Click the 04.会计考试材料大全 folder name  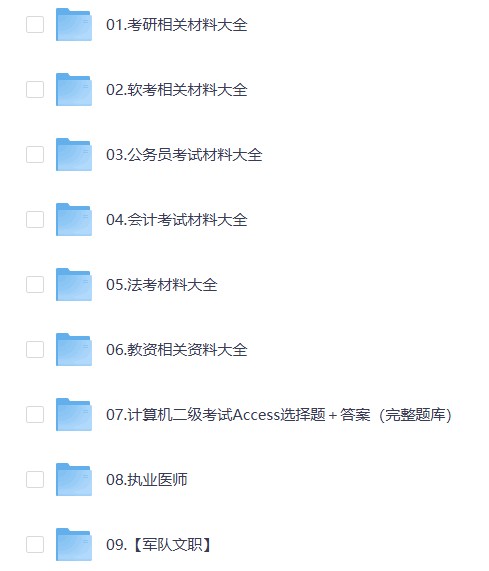point(177,220)
